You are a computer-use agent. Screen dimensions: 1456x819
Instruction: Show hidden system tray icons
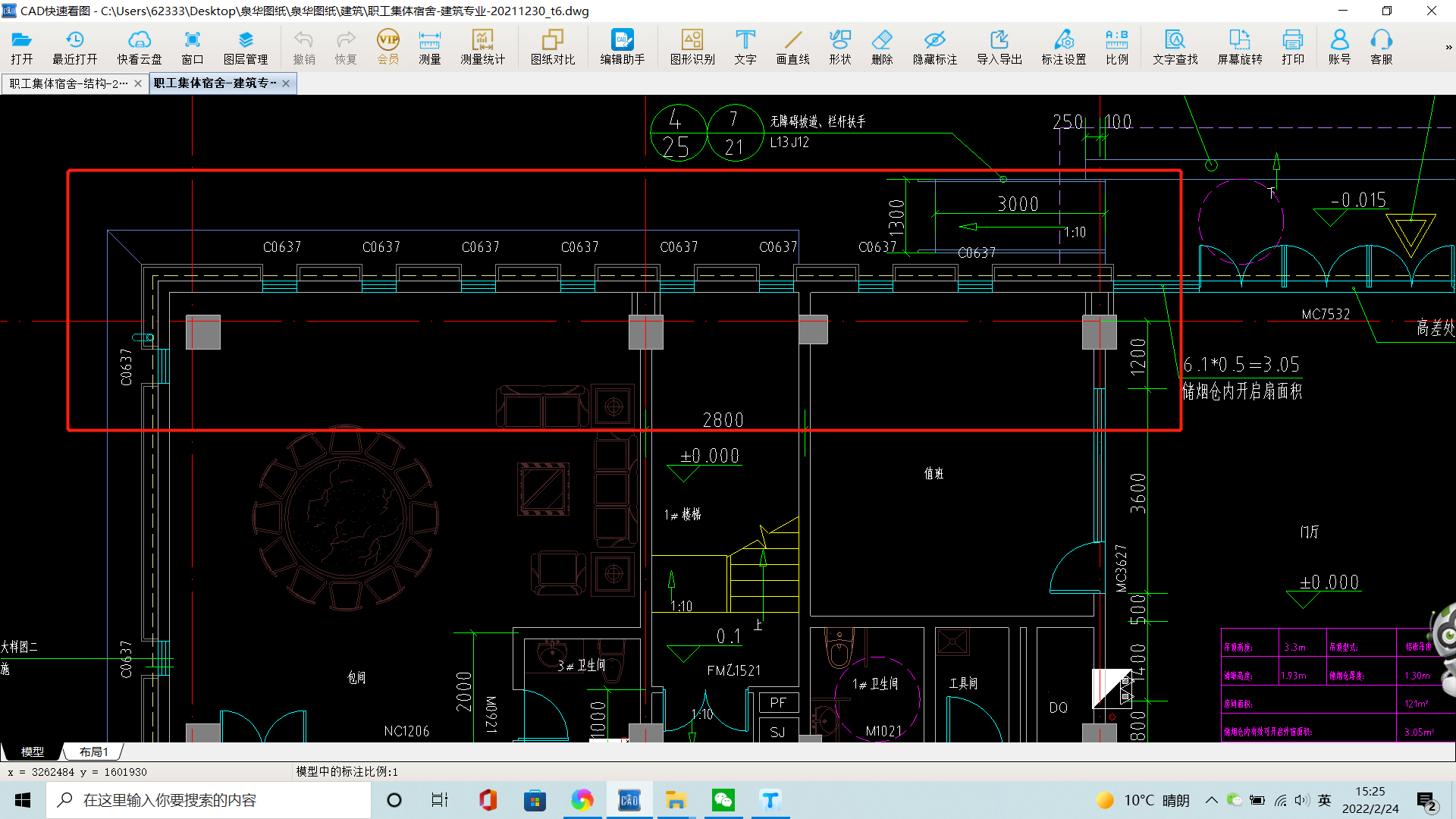1212,800
